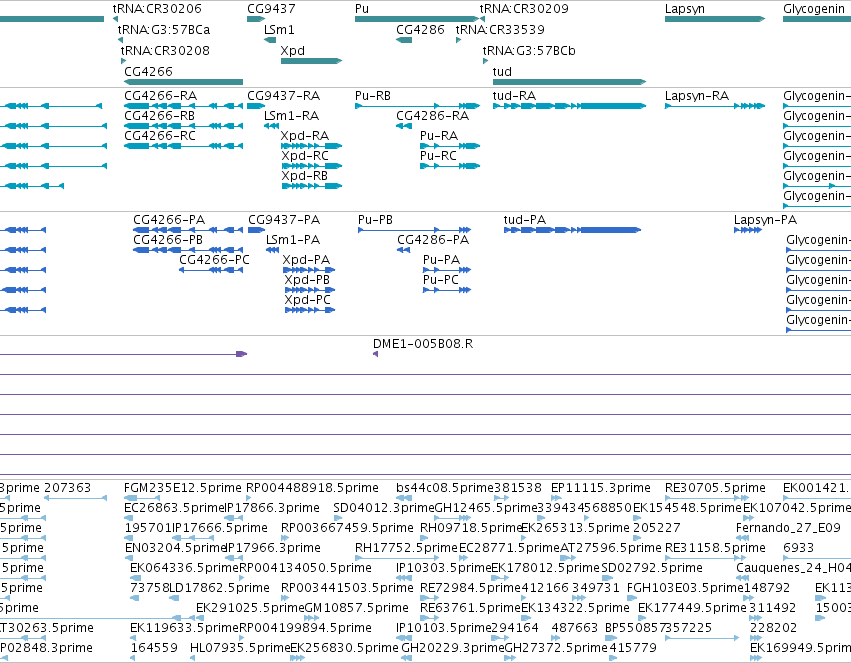Viewport: 851px width, 663px height.
Task: Click the bs44c08.5prime EST label
Action: click(444, 488)
